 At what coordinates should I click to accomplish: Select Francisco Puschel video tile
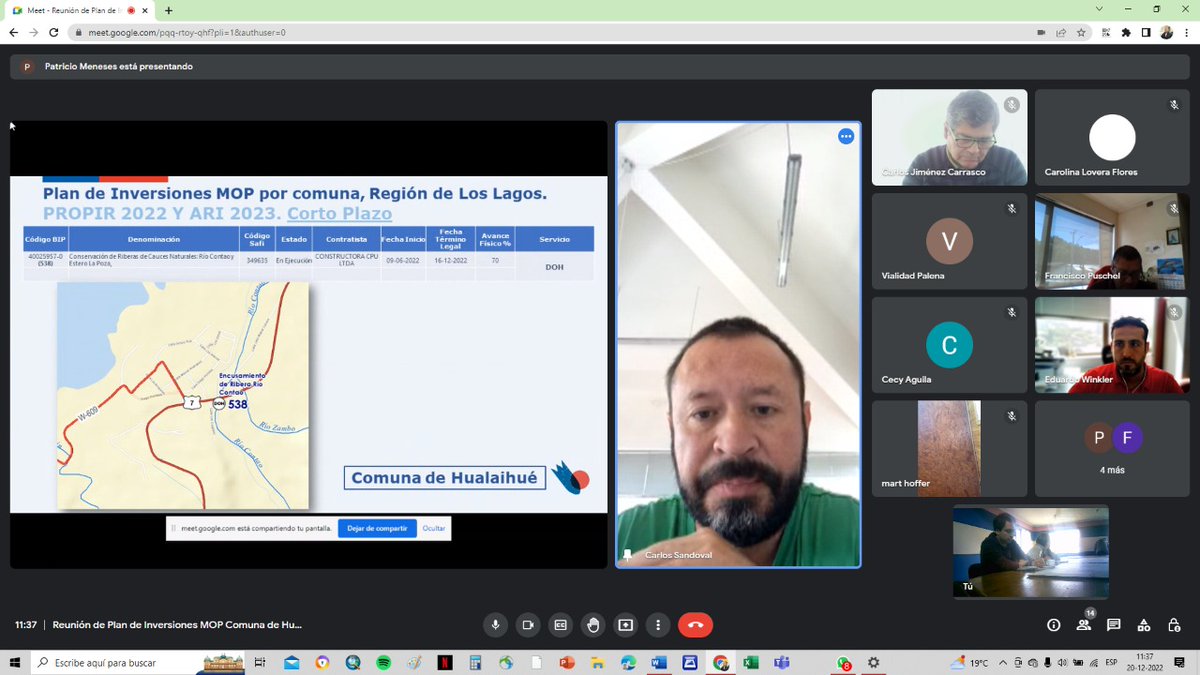[1112, 241]
